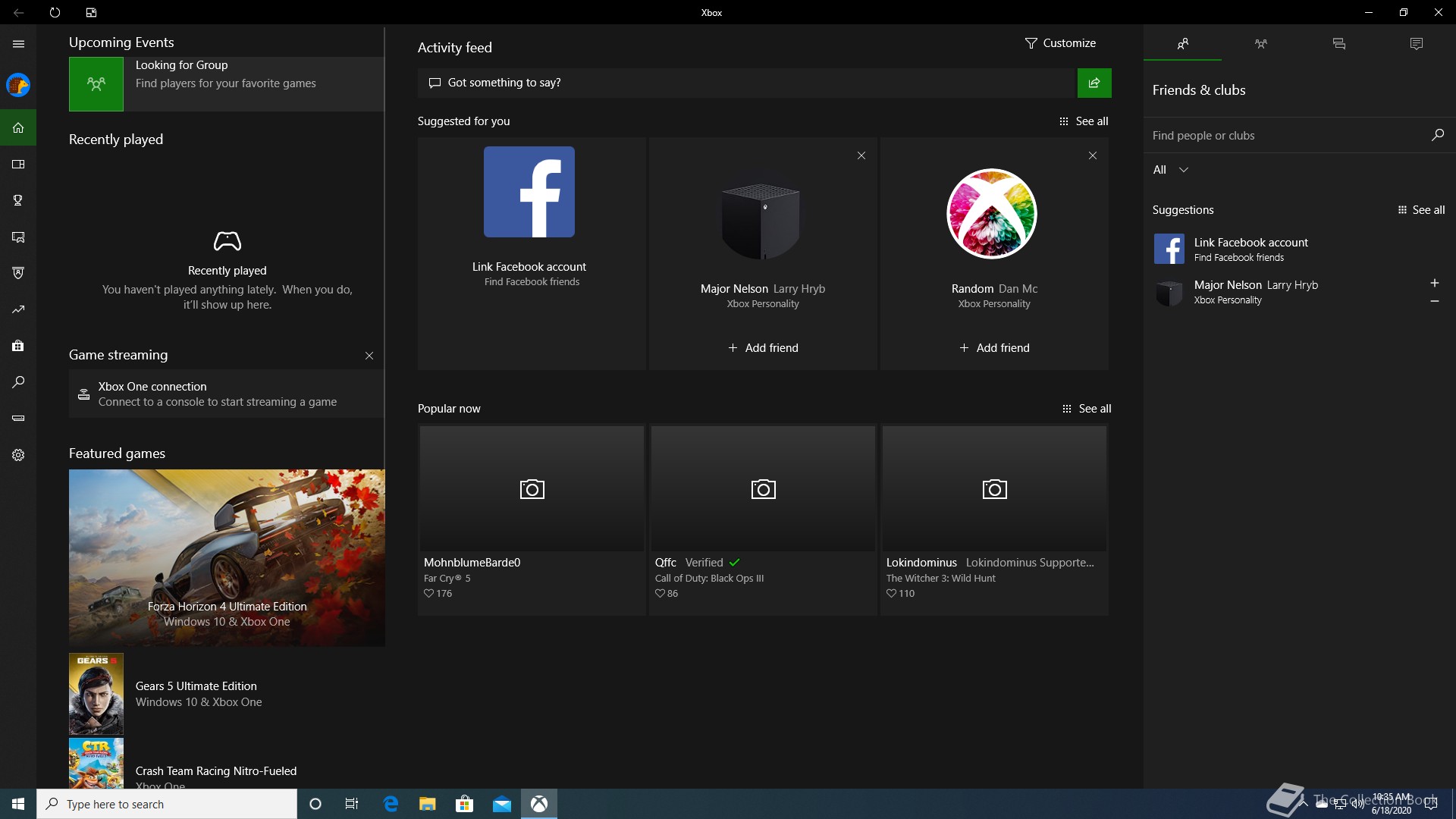Open the Connection console icon in sidebar
The width and height of the screenshot is (1456, 819).
(x=18, y=418)
